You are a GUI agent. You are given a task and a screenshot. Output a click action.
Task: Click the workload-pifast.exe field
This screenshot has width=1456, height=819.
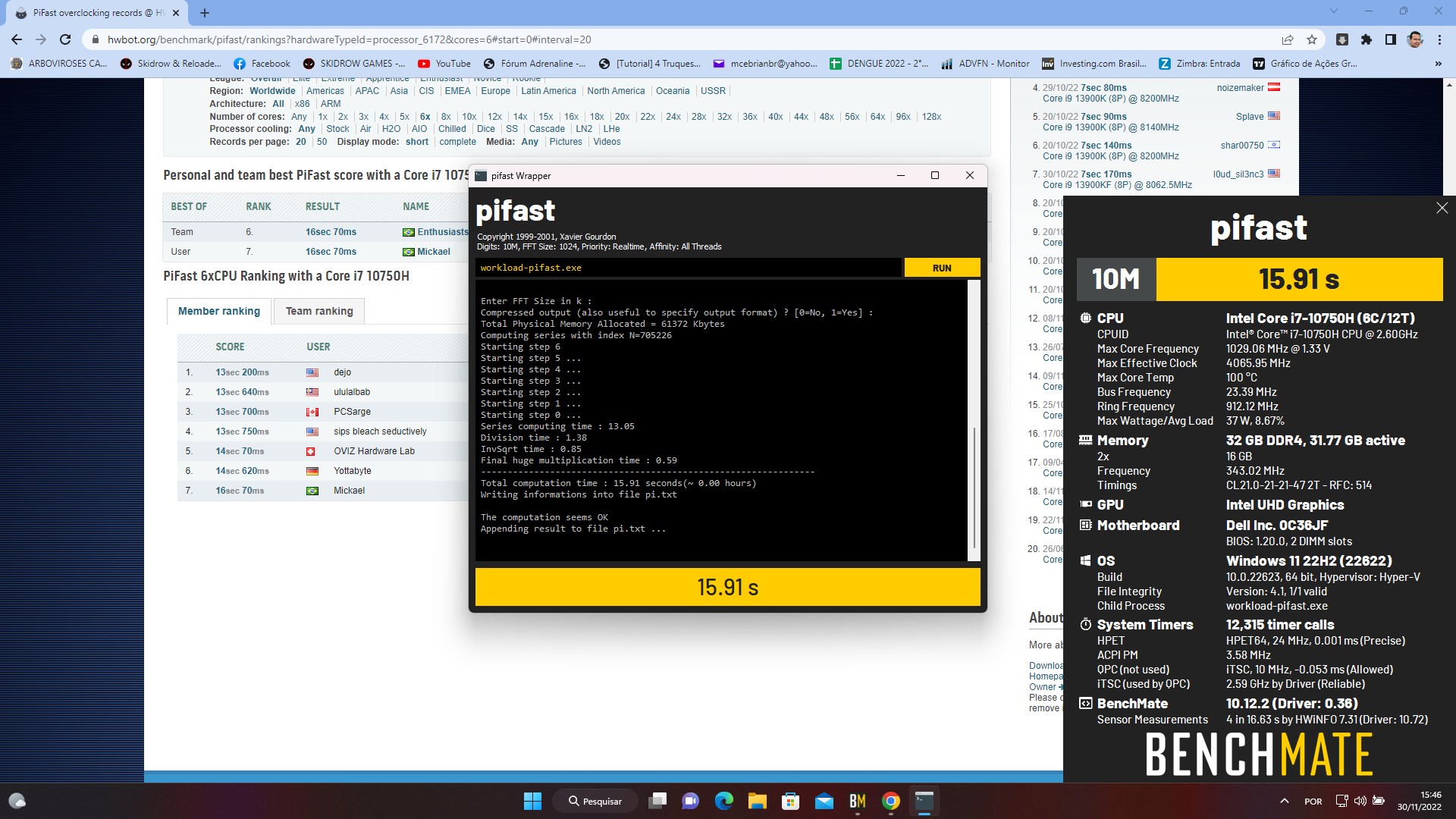pyautogui.click(x=689, y=268)
